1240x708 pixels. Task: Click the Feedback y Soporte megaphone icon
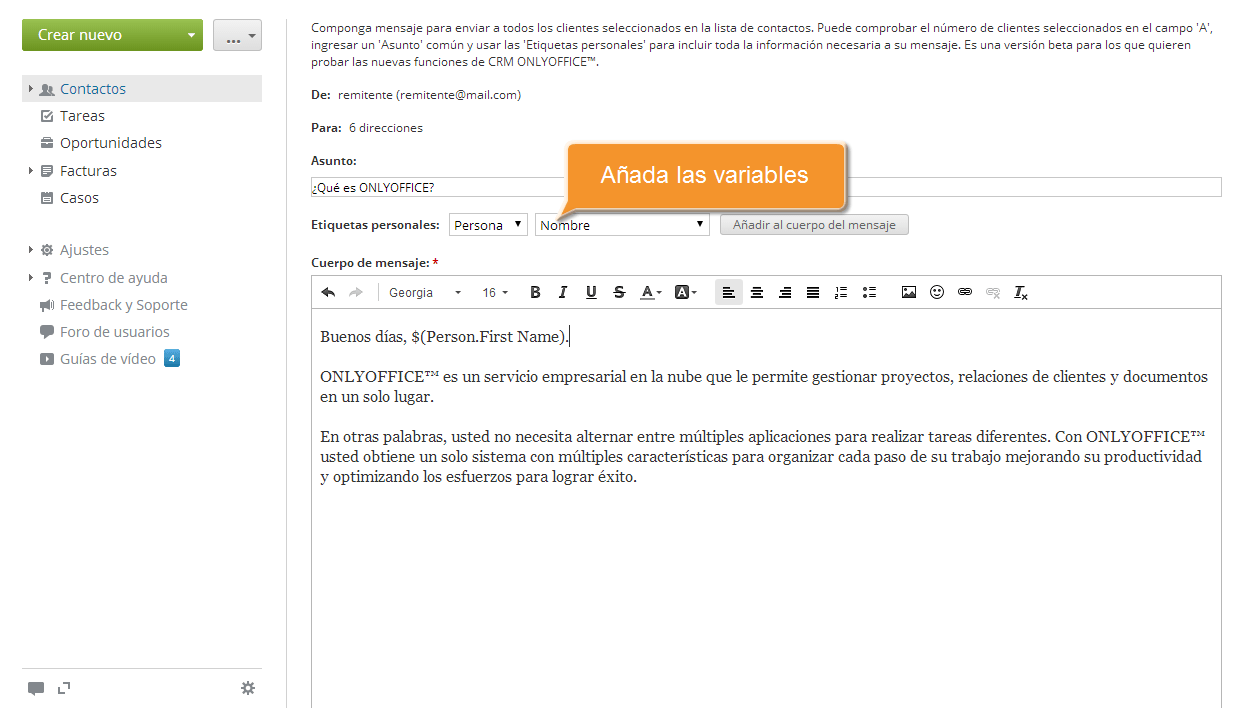point(46,305)
